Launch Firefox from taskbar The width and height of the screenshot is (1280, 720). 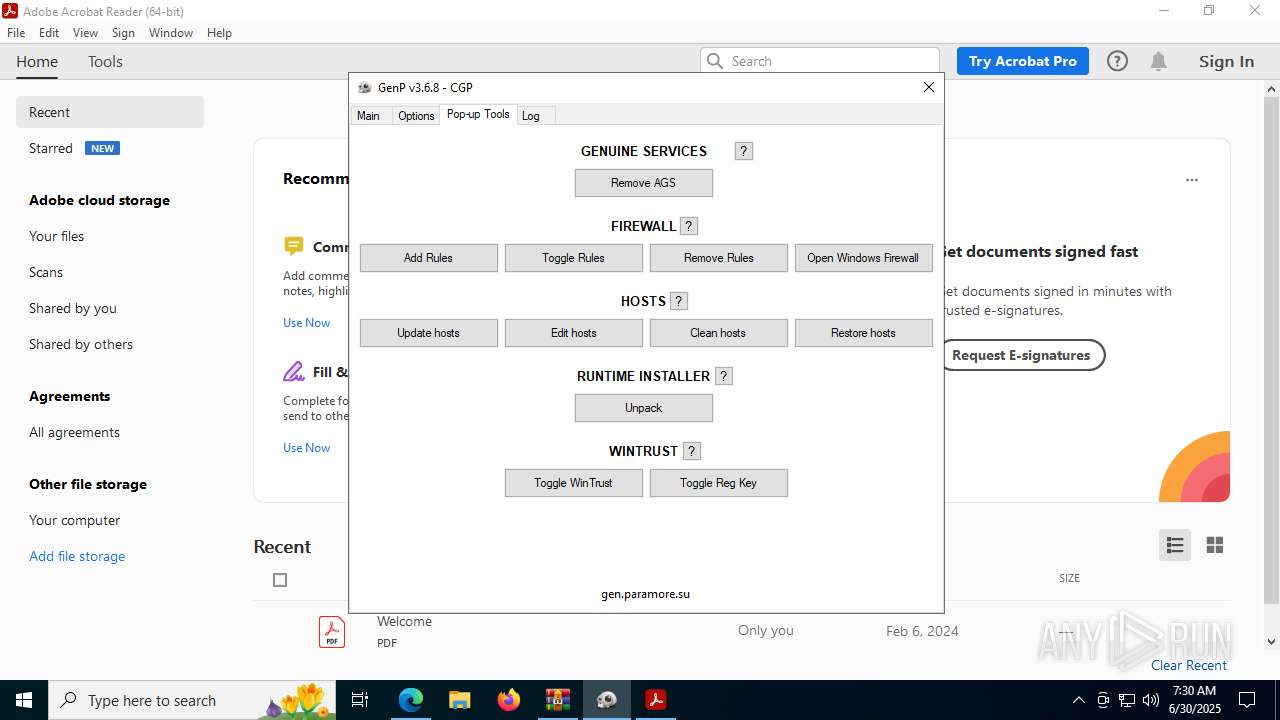pos(509,700)
